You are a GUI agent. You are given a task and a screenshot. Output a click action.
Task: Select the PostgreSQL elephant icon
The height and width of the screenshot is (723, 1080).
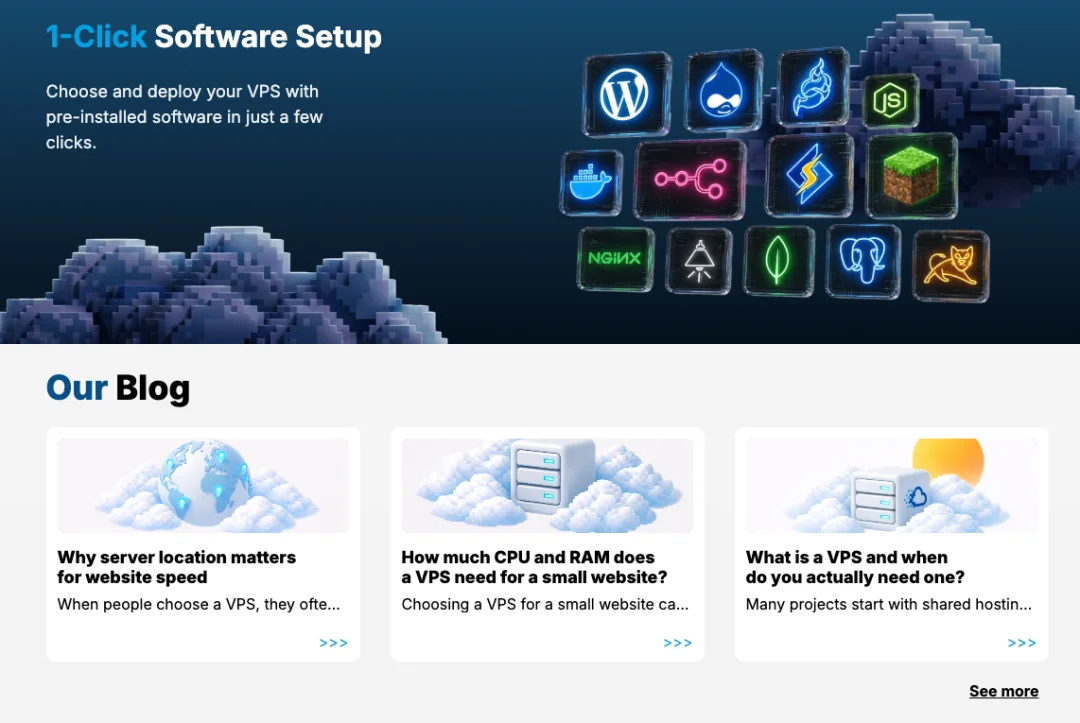tap(862, 262)
